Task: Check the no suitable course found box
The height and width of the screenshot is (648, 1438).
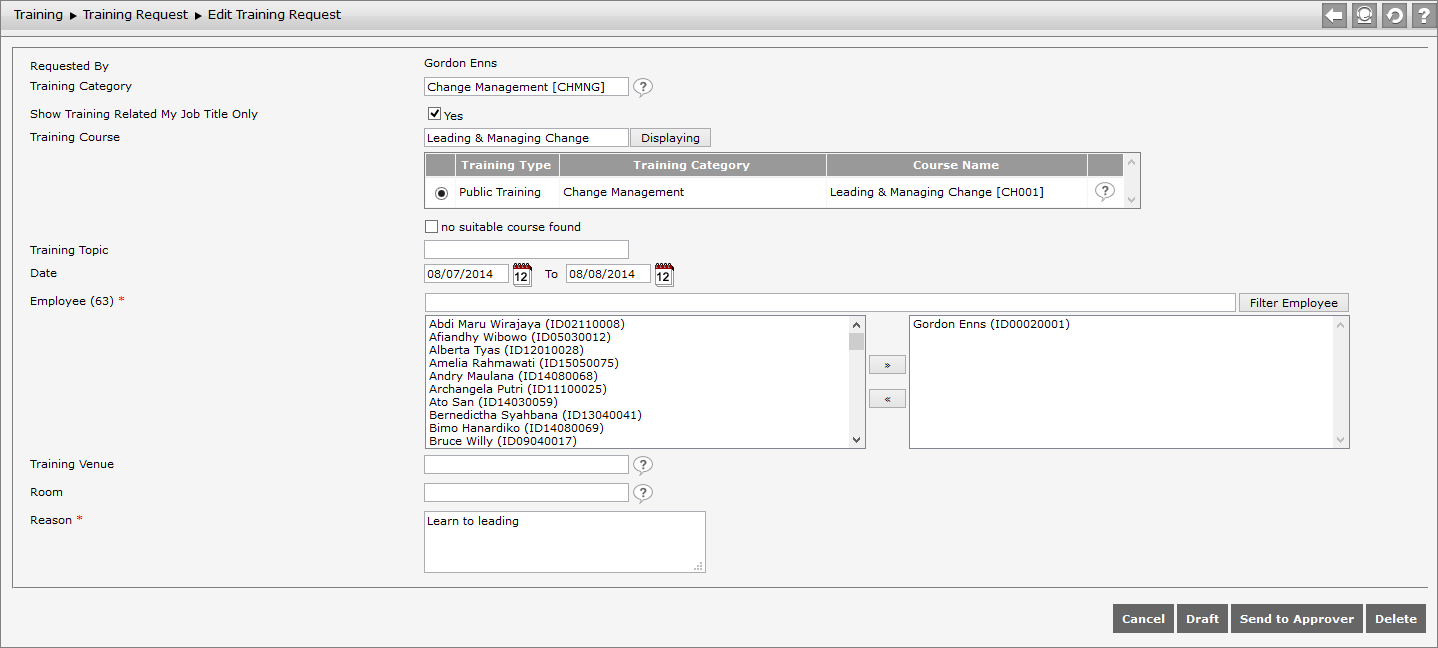Action: pyautogui.click(x=431, y=226)
